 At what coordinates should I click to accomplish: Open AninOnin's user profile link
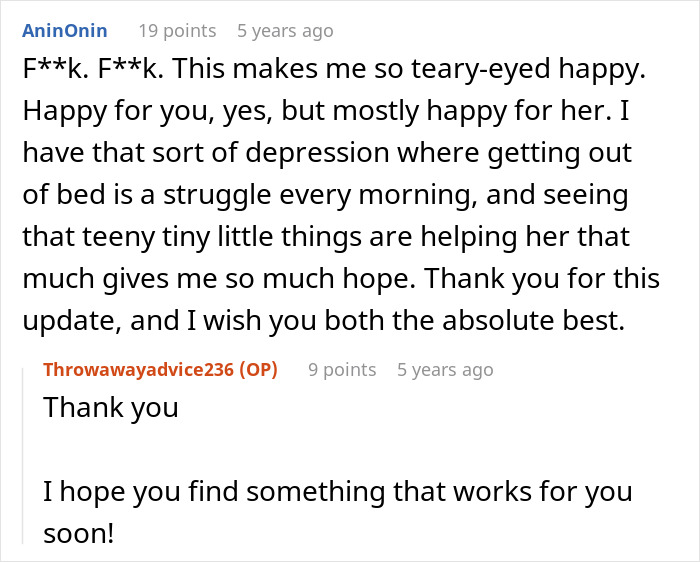(64, 31)
